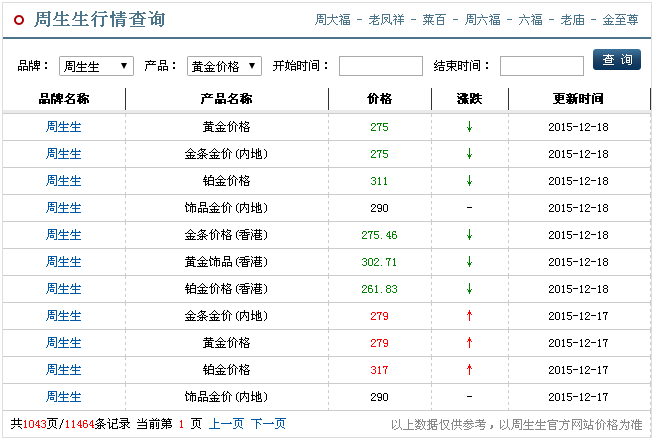Open the 菜百 link in header
Viewport: 658px width, 438px height.
tap(434, 20)
